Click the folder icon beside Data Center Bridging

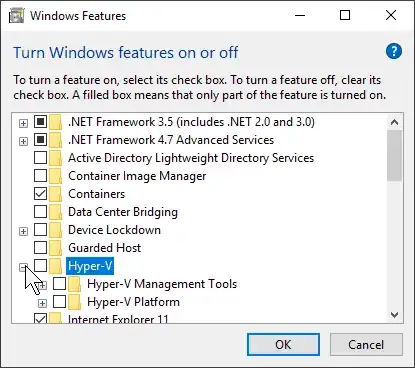[x=55, y=212]
